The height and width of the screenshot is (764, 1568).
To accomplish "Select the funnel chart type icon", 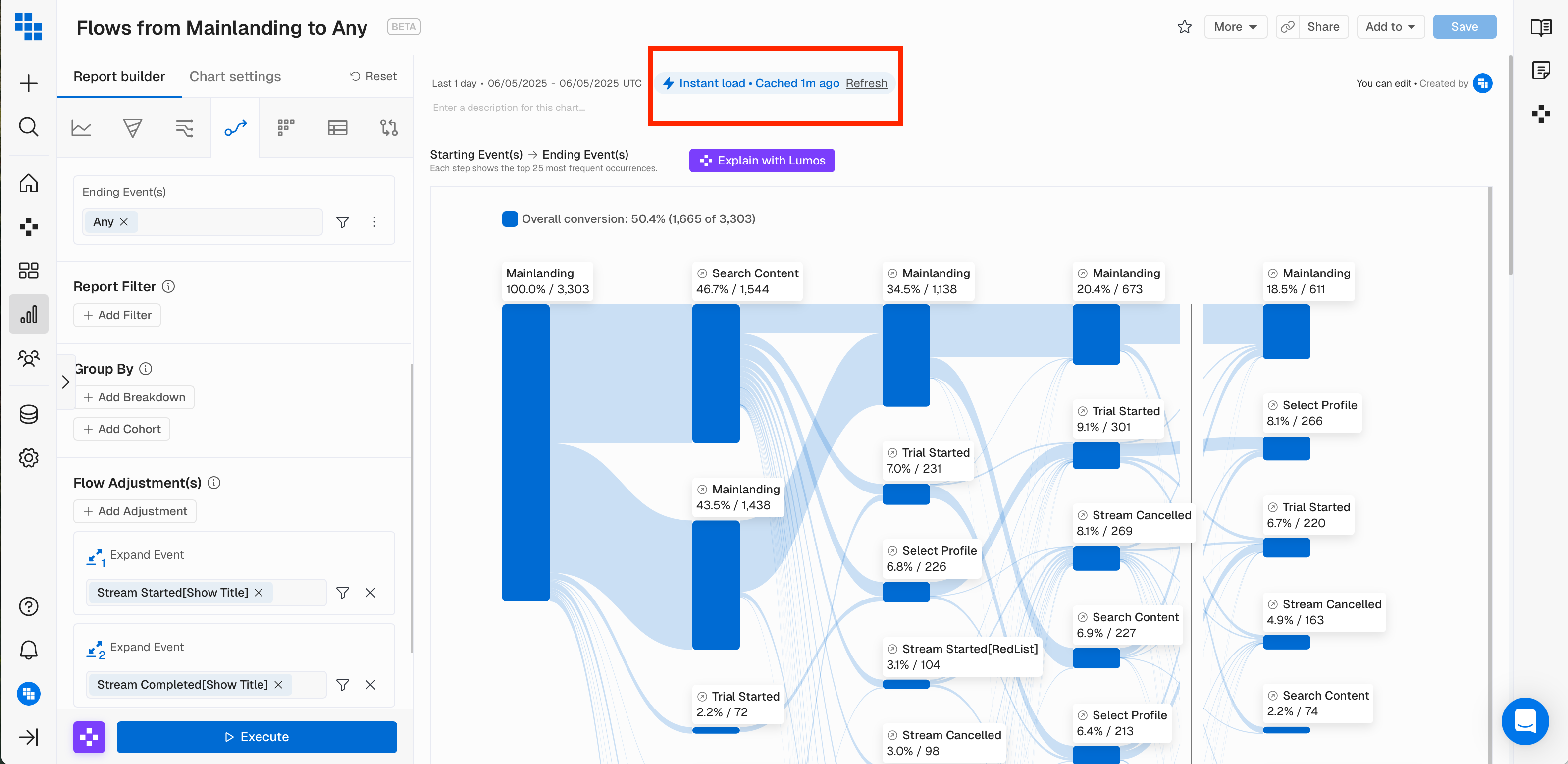I will tap(132, 128).
